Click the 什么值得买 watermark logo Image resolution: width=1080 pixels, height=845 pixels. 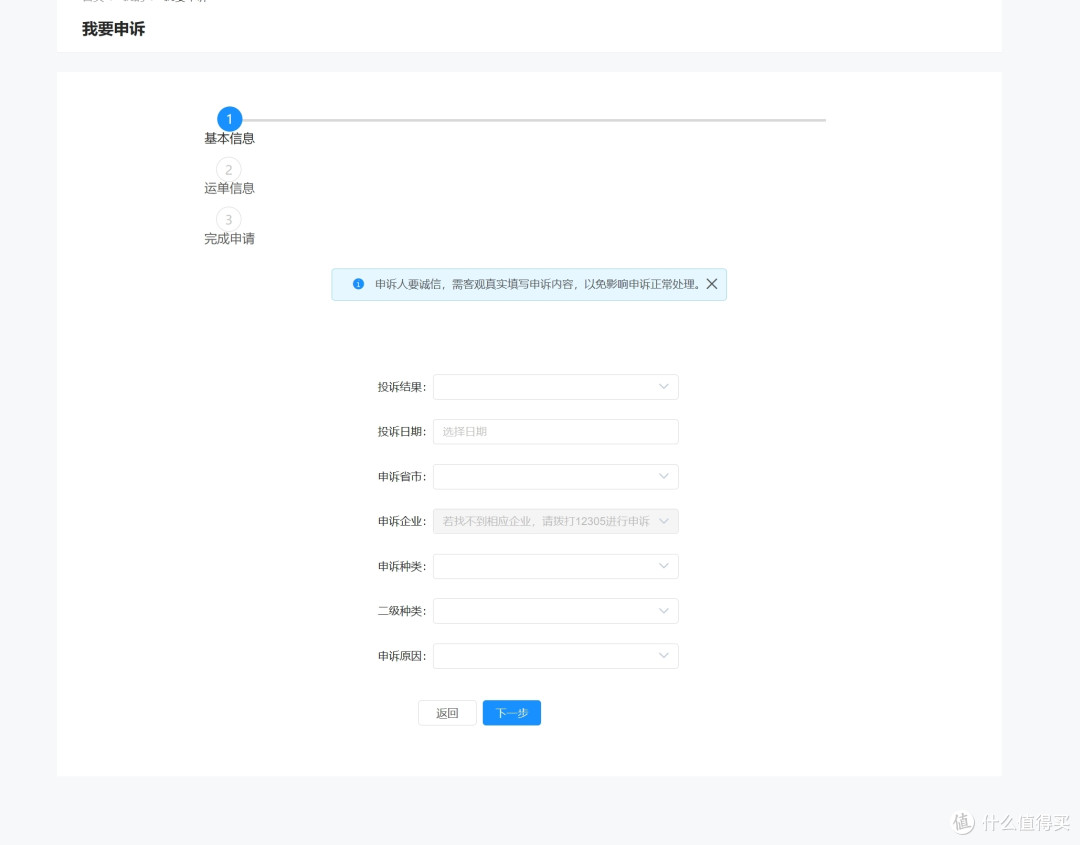(x=963, y=822)
